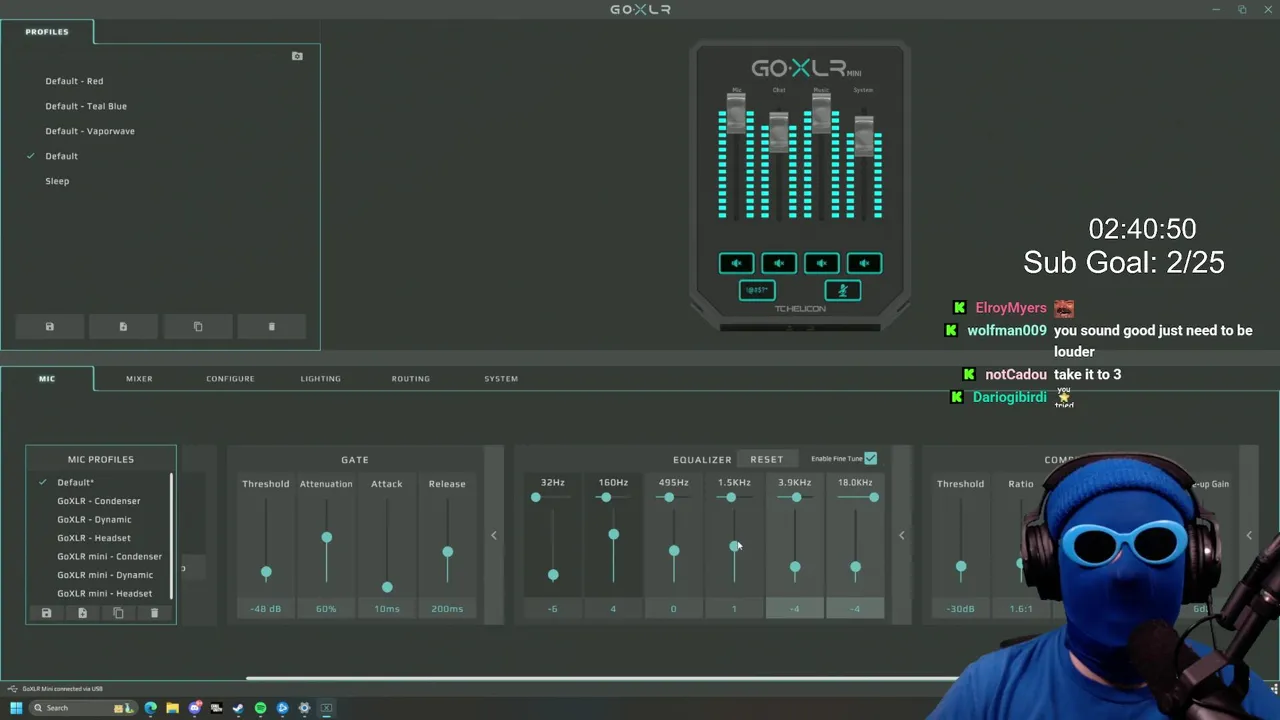The width and height of the screenshot is (1280, 720).
Task: Collapse the Compressor section with left arrow
Action: [x=1248, y=535]
